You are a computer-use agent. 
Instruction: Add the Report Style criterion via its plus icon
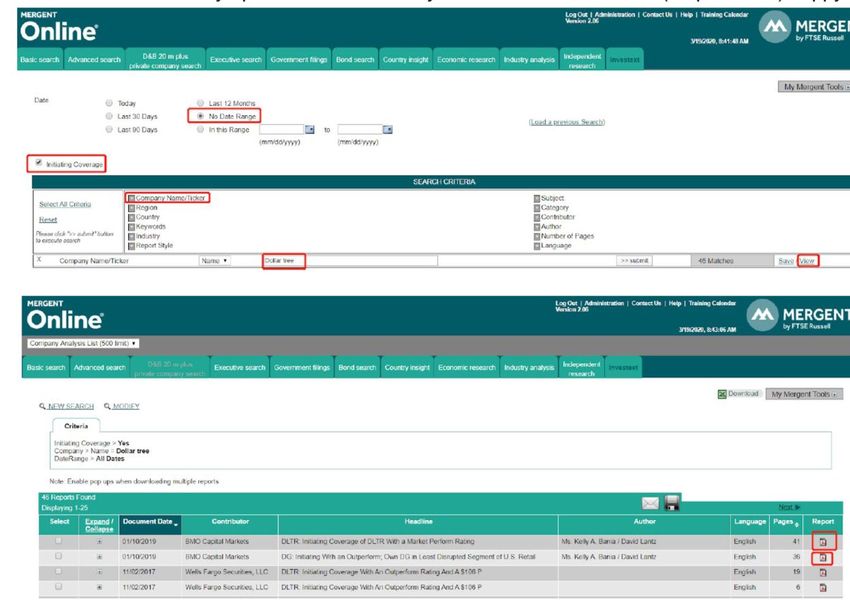point(131,246)
